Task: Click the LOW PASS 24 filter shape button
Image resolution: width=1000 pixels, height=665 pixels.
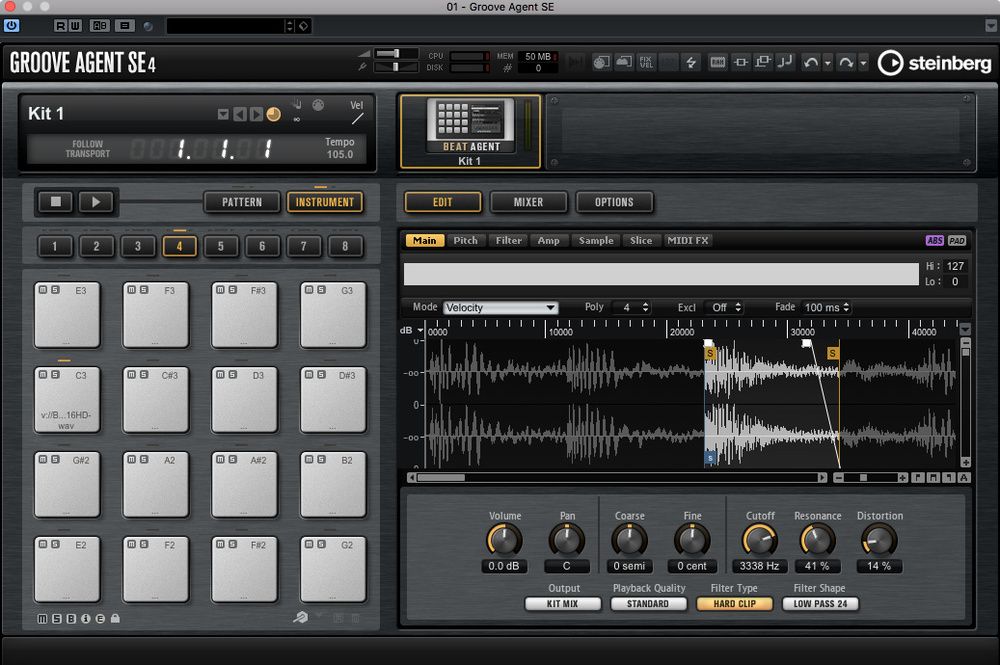Action: (x=820, y=603)
